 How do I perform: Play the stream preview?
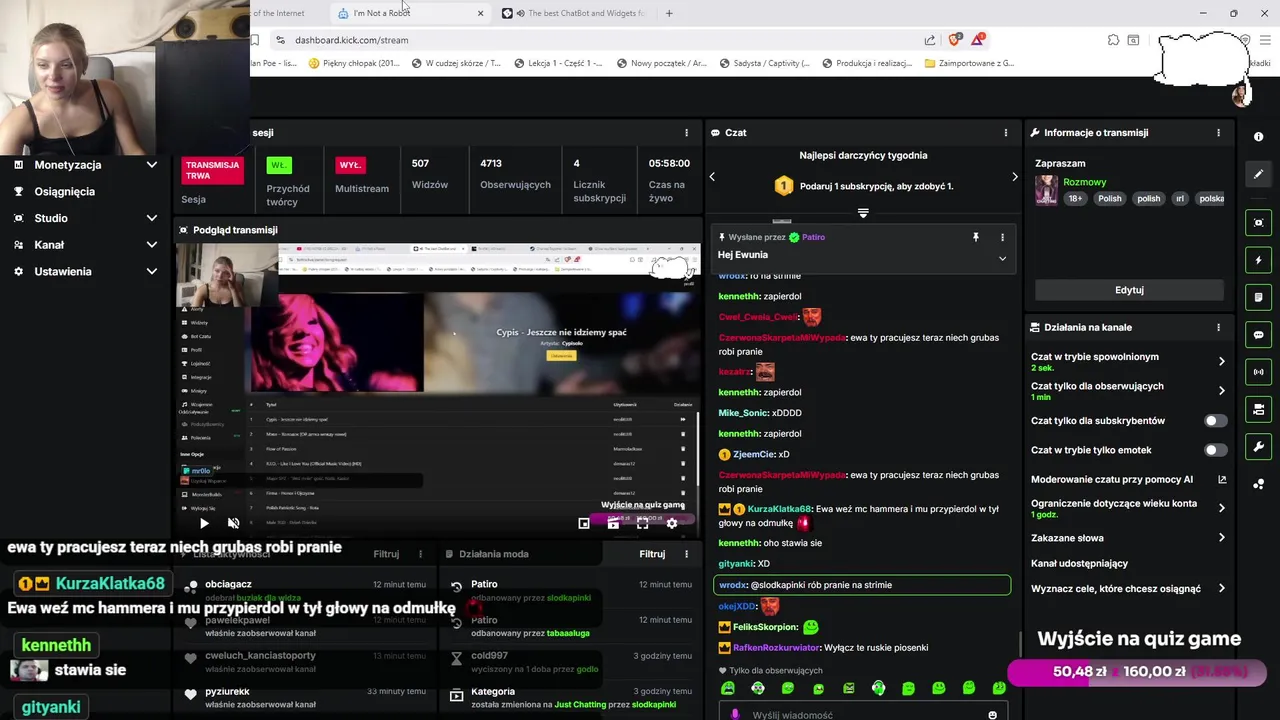pyautogui.click(x=204, y=523)
